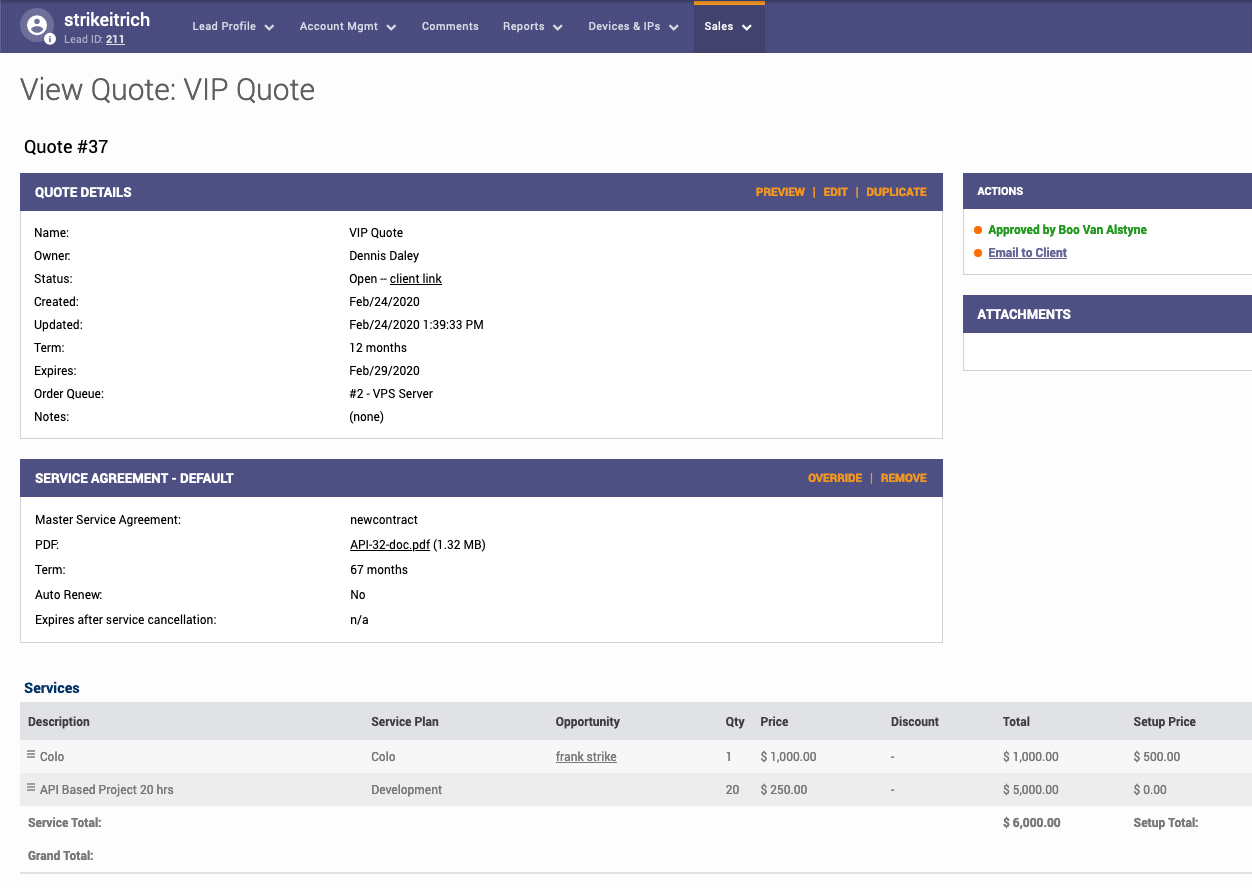Go to the Comments menu item
Viewport: 1252px width, 888px height.
click(x=450, y=27)
